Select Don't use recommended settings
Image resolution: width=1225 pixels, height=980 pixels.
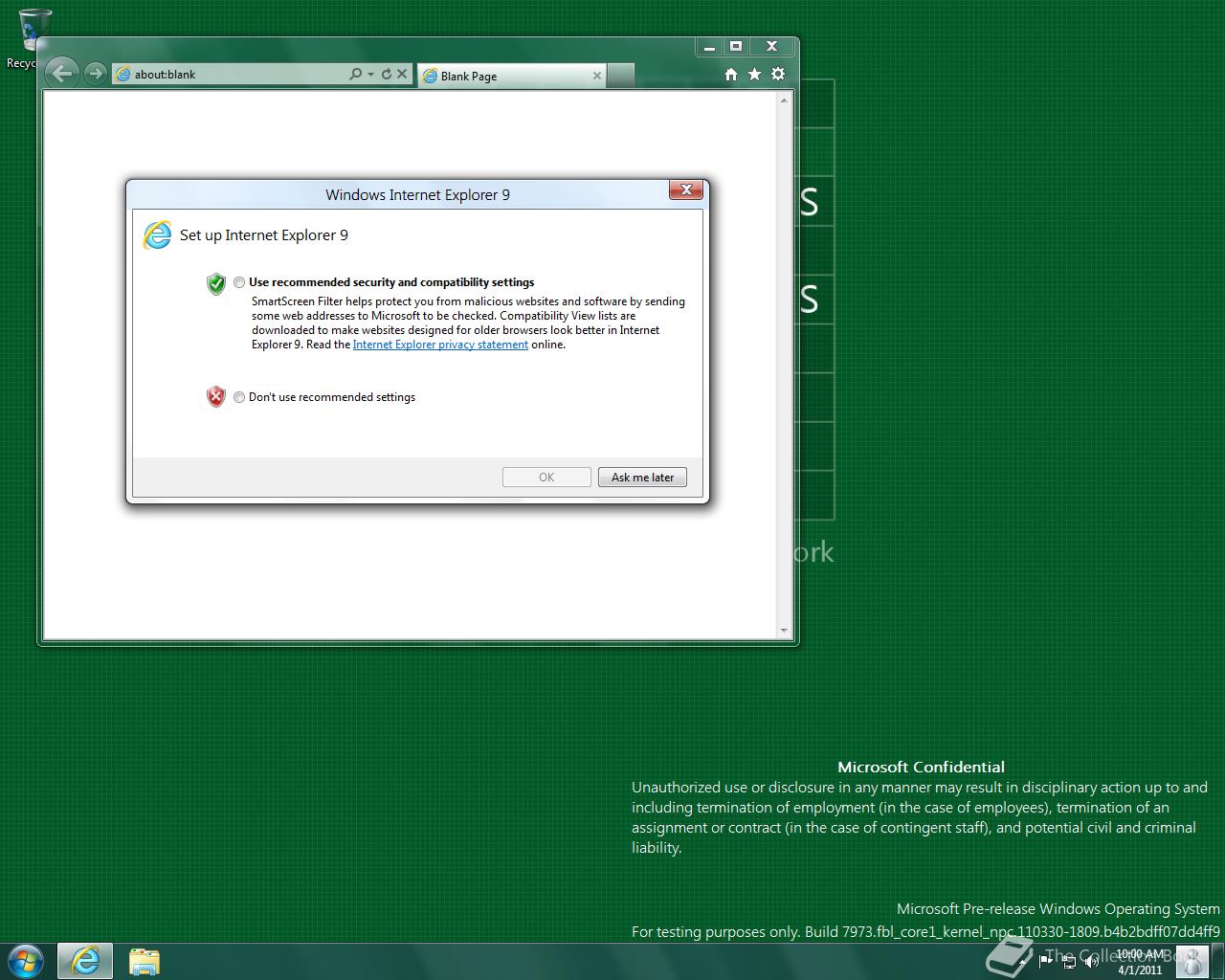point(239,397)
